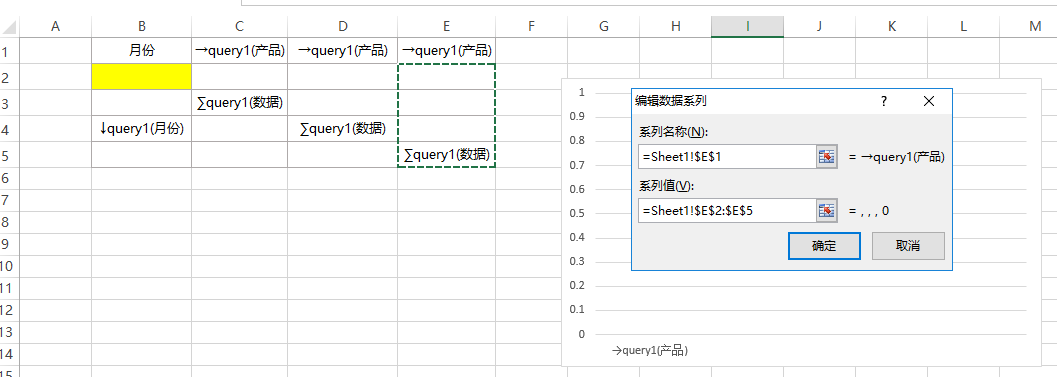Viewport: 1057px width, 377px height.
Task: Focus the 系列值 input field
Action: point(727,210)
